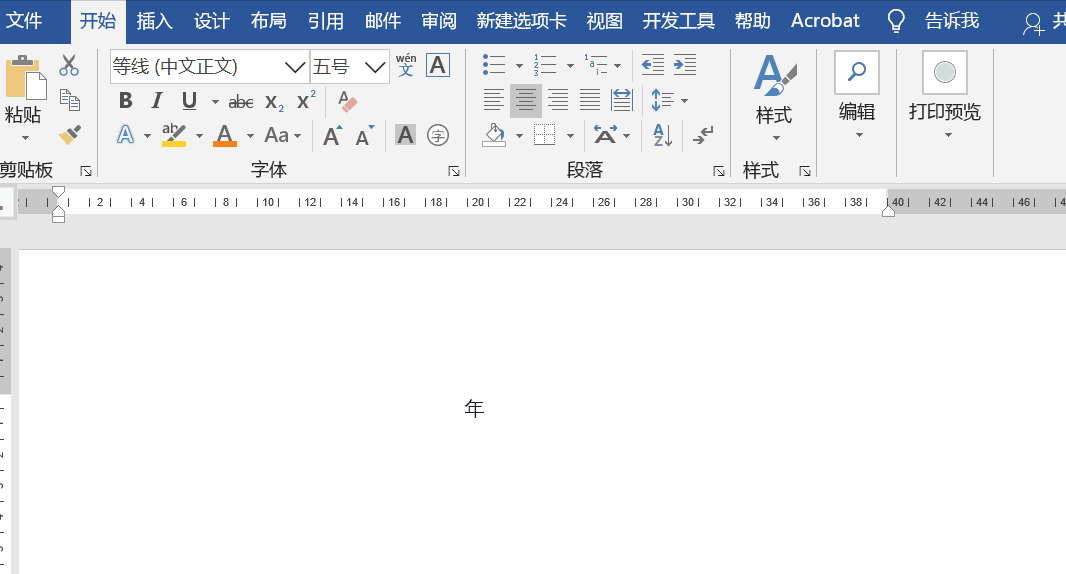Align text right
Image resolution: width=1066 pixels, height=574 pixels.
tap(557, 101)
